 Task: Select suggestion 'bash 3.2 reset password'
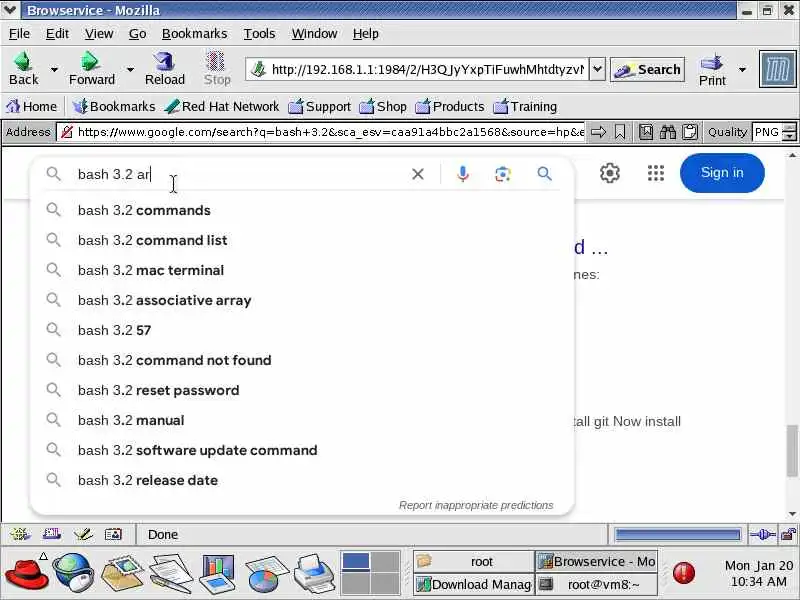click(302, 390)
